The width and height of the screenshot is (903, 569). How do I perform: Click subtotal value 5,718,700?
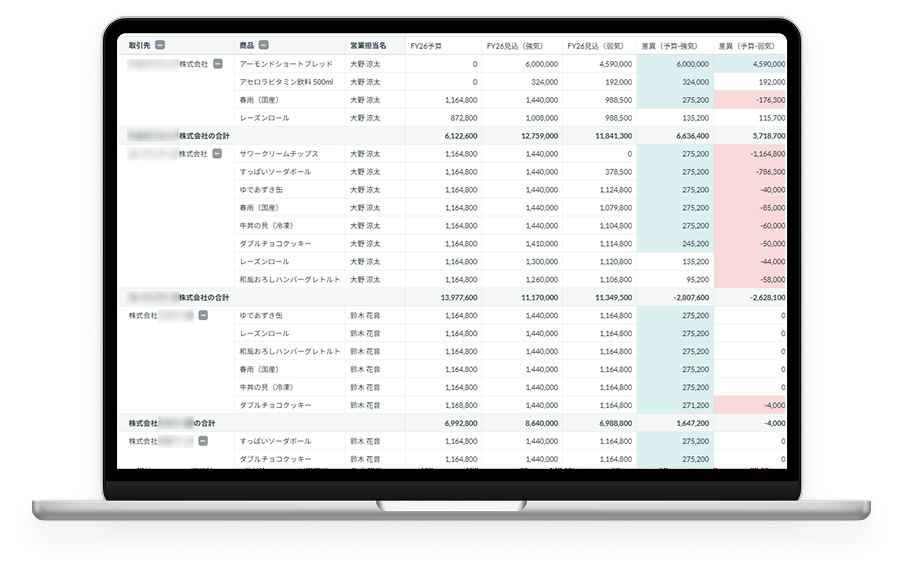pos(750,136)
